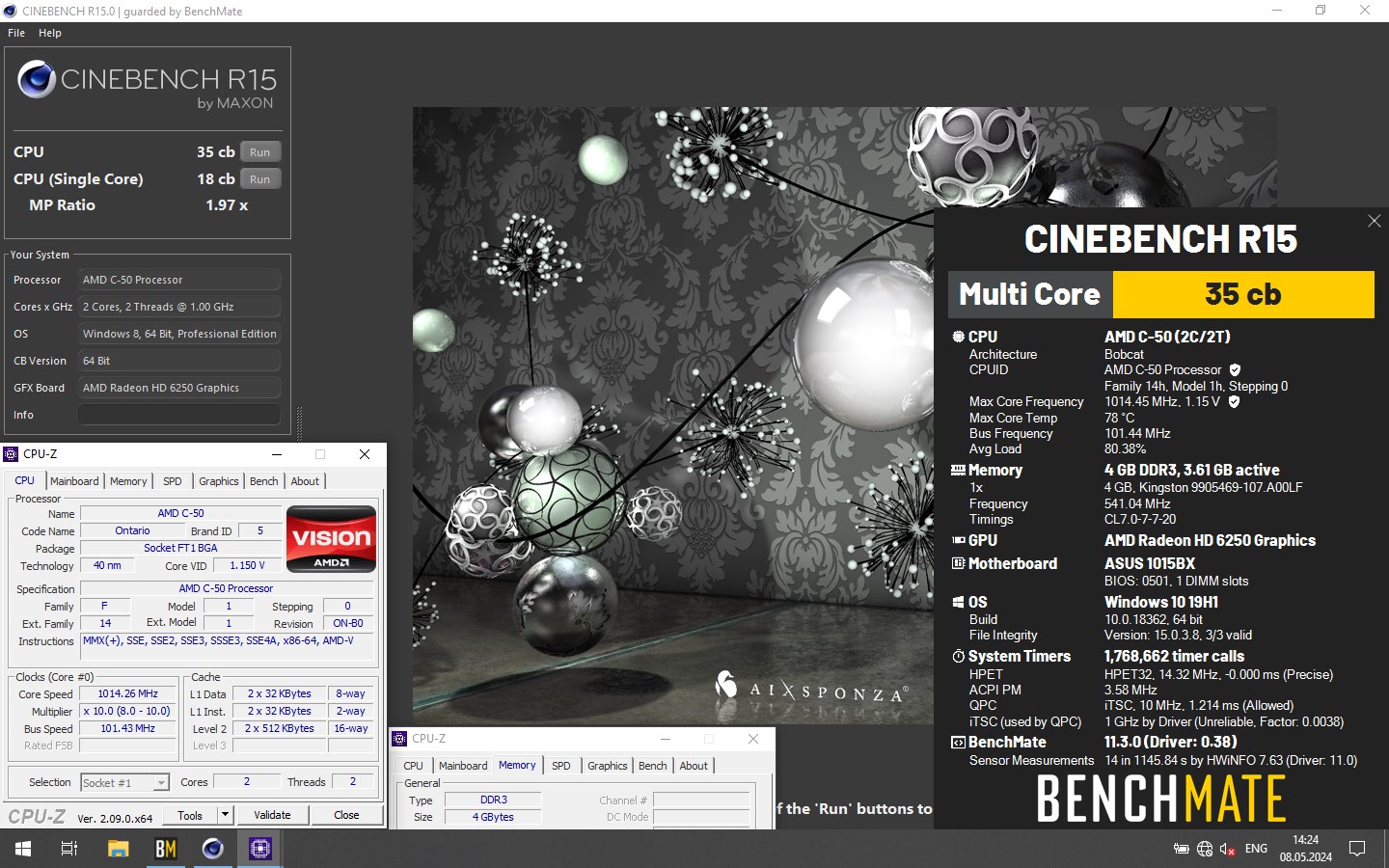Switch to CPU-Z from the taskbar
Screen dimensions: 1389x868
(260, 849)
